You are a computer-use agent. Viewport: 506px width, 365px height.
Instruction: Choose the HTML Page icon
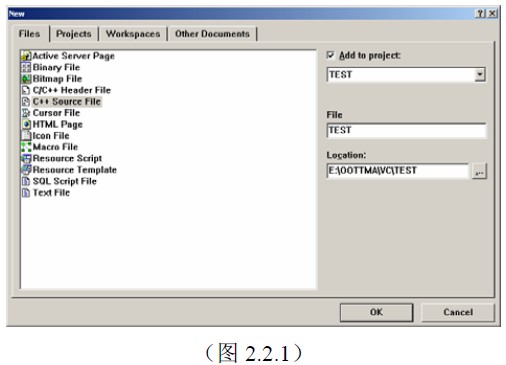click(x=26, y=124)
